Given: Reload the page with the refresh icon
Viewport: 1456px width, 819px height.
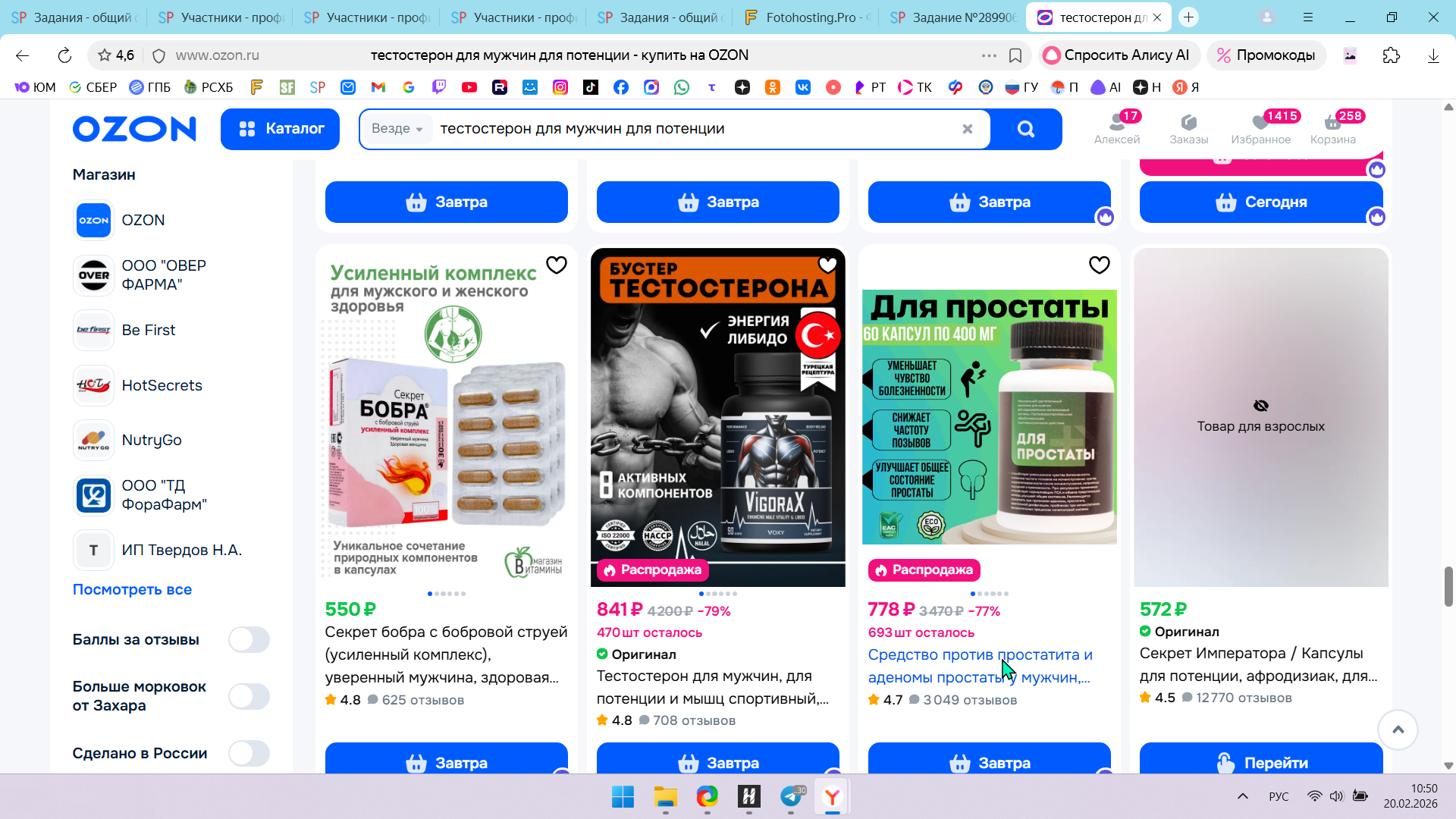Looking at the screenshot, I should click(64, 55).
